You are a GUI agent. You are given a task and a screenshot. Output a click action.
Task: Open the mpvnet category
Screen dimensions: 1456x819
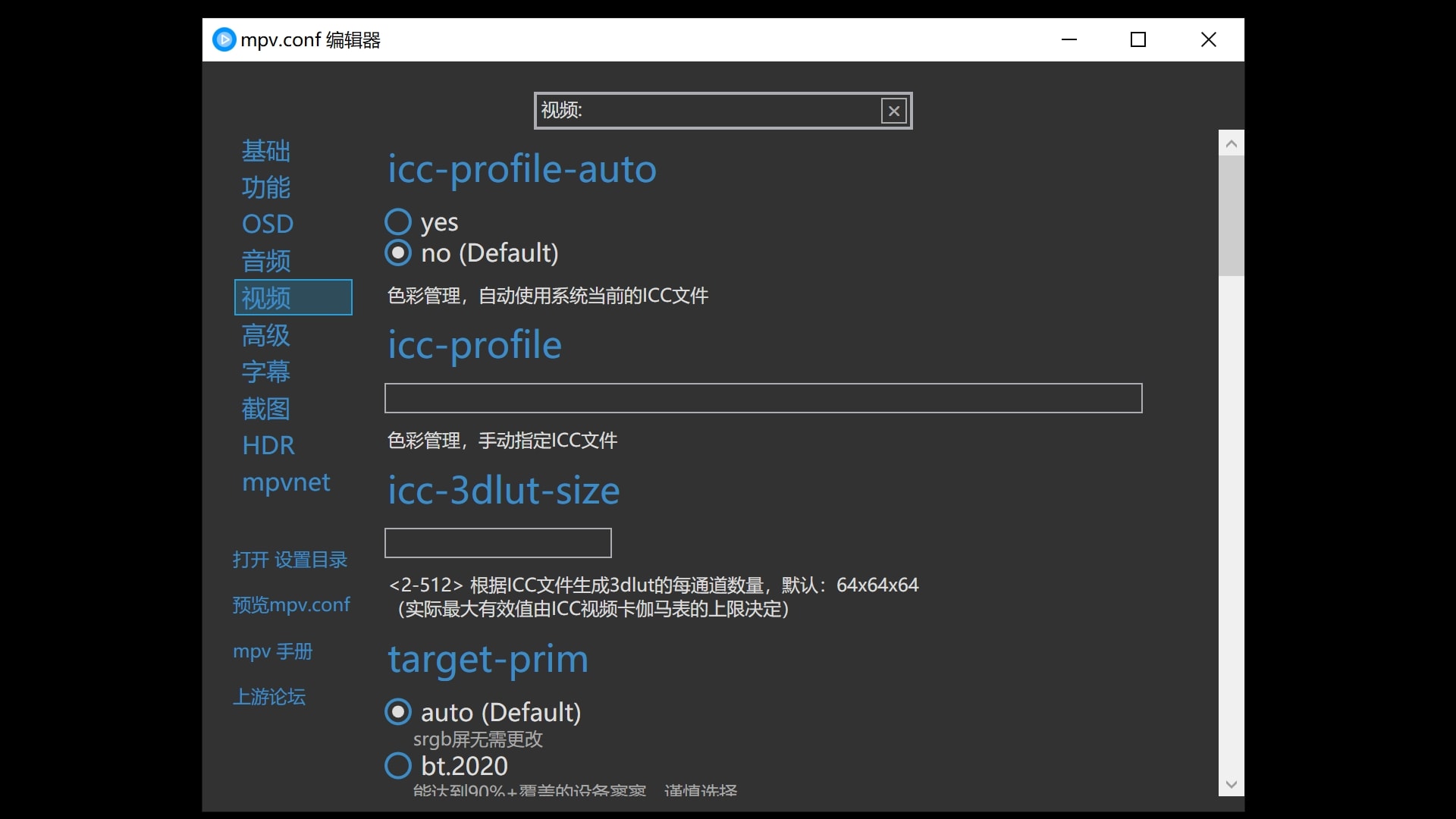pos(286,482)
